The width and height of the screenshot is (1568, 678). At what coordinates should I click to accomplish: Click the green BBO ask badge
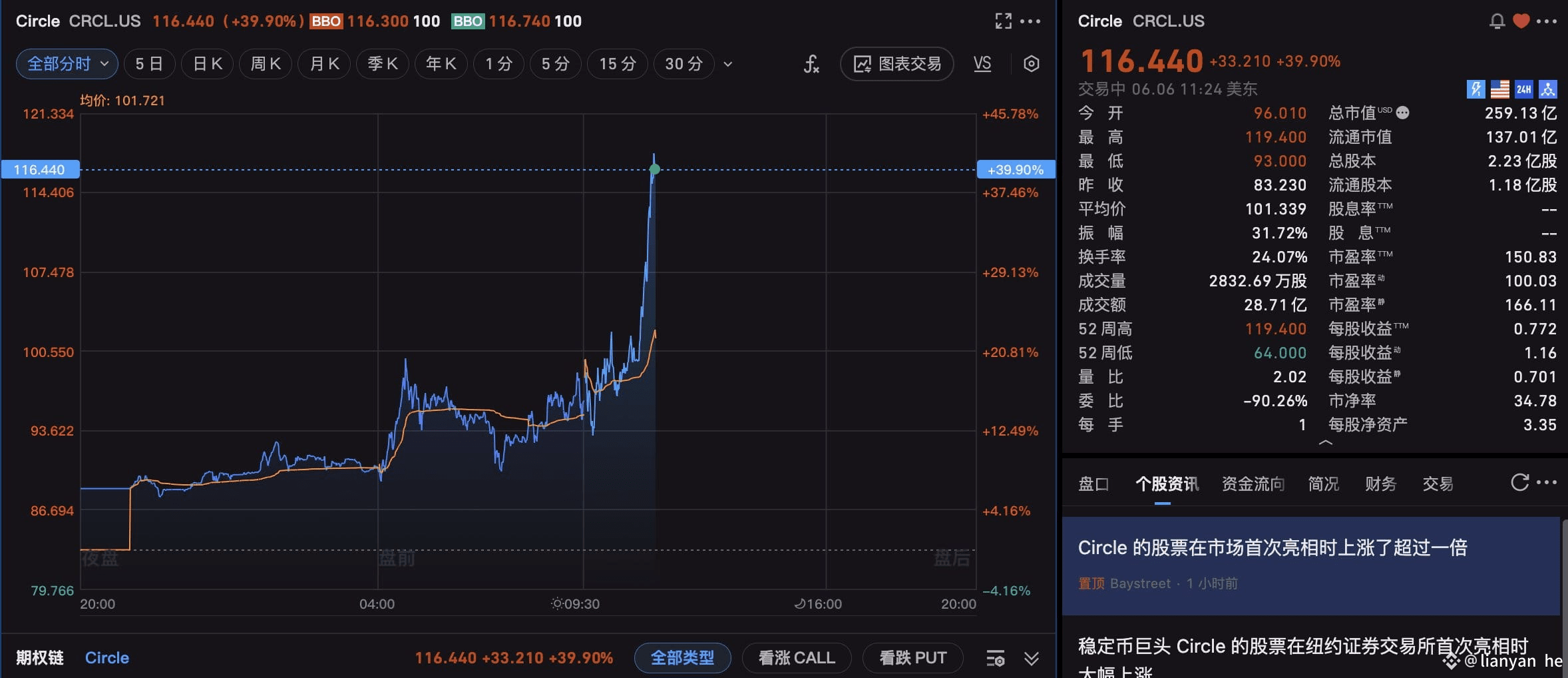[468, 21]
